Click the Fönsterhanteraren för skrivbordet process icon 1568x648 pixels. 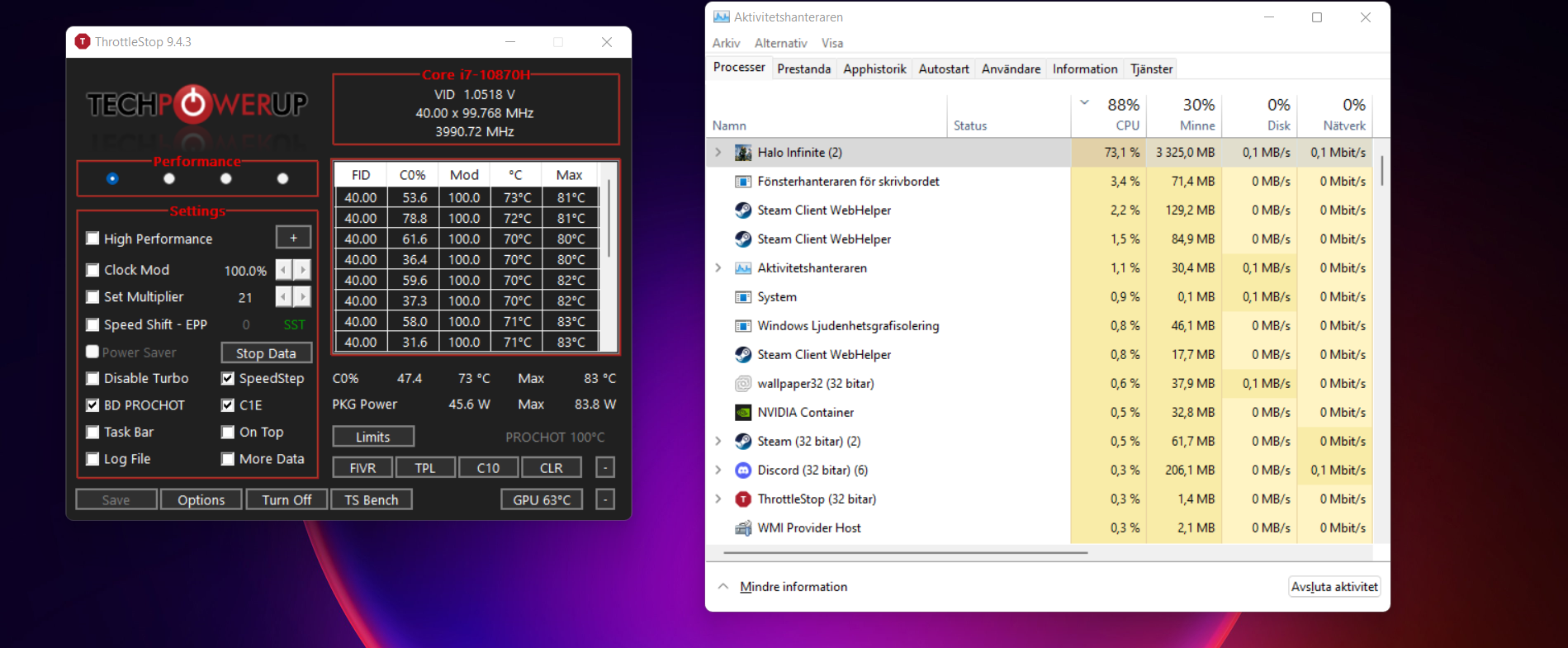743,182
